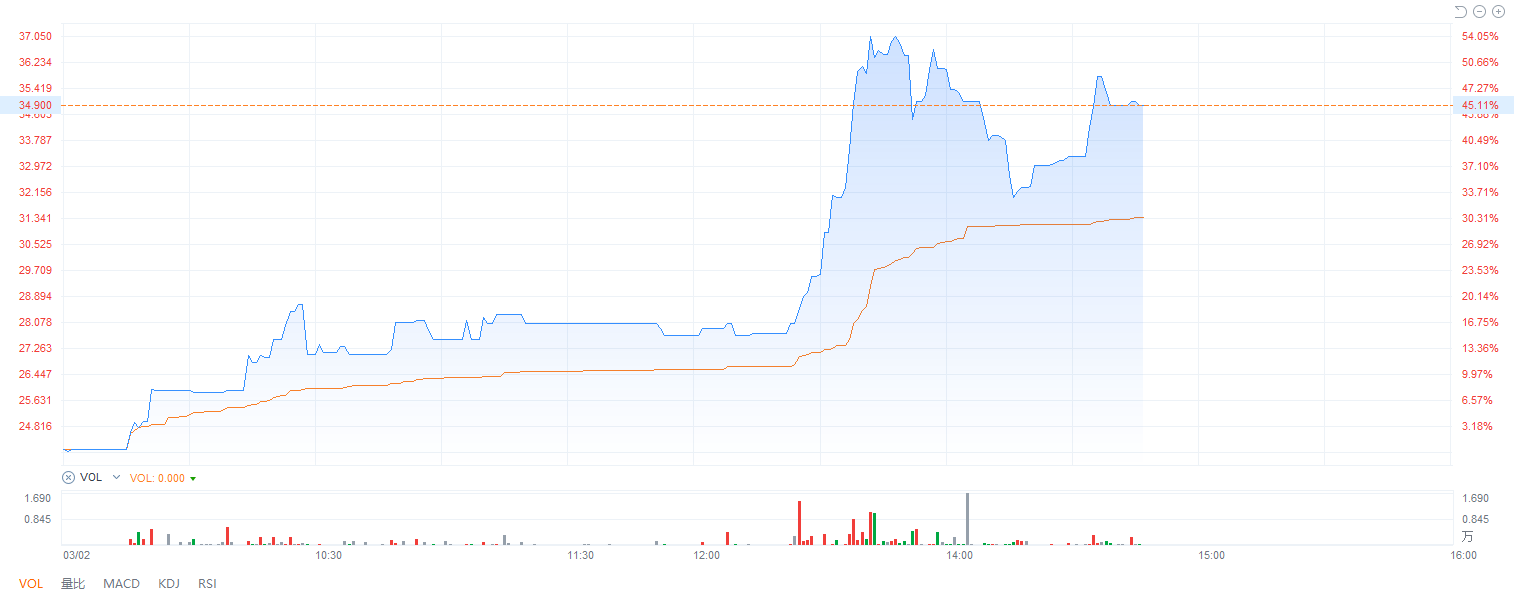
Task: Click the 03/02 date label
Action: 77,555
